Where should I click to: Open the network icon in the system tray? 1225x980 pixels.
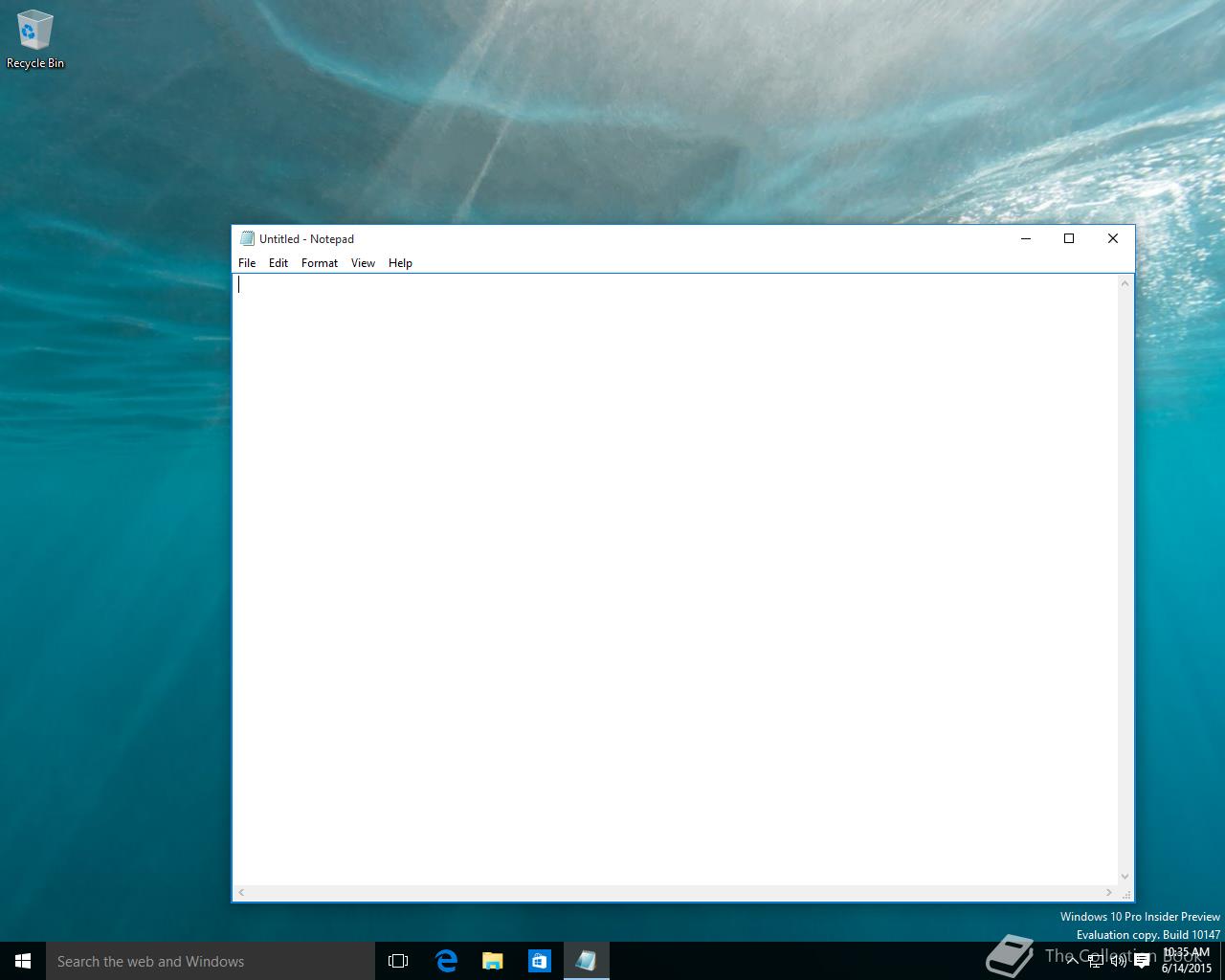click(1096, 961)
